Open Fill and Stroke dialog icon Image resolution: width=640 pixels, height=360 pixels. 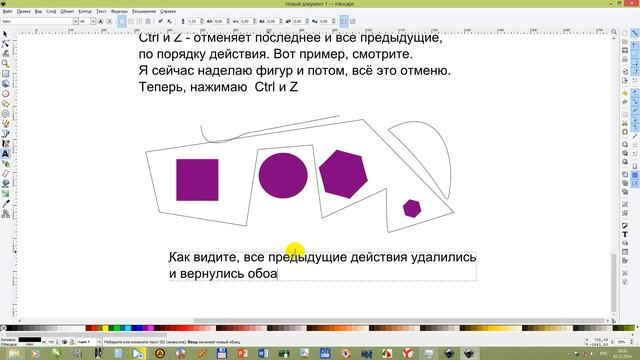[x=625, y=226]
